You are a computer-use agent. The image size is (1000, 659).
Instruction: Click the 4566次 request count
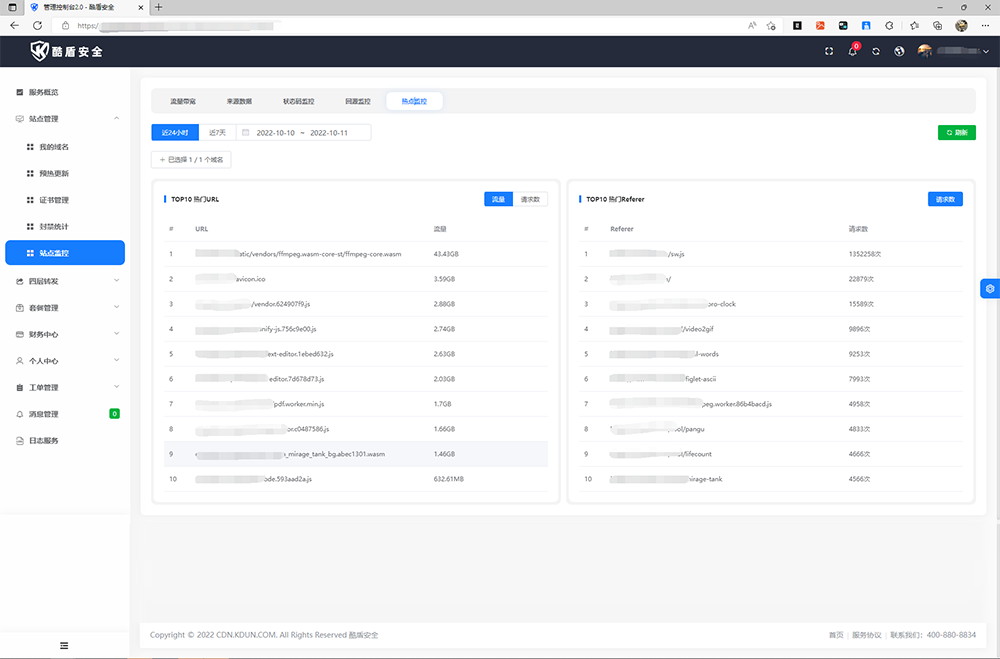tap(859, 479)
